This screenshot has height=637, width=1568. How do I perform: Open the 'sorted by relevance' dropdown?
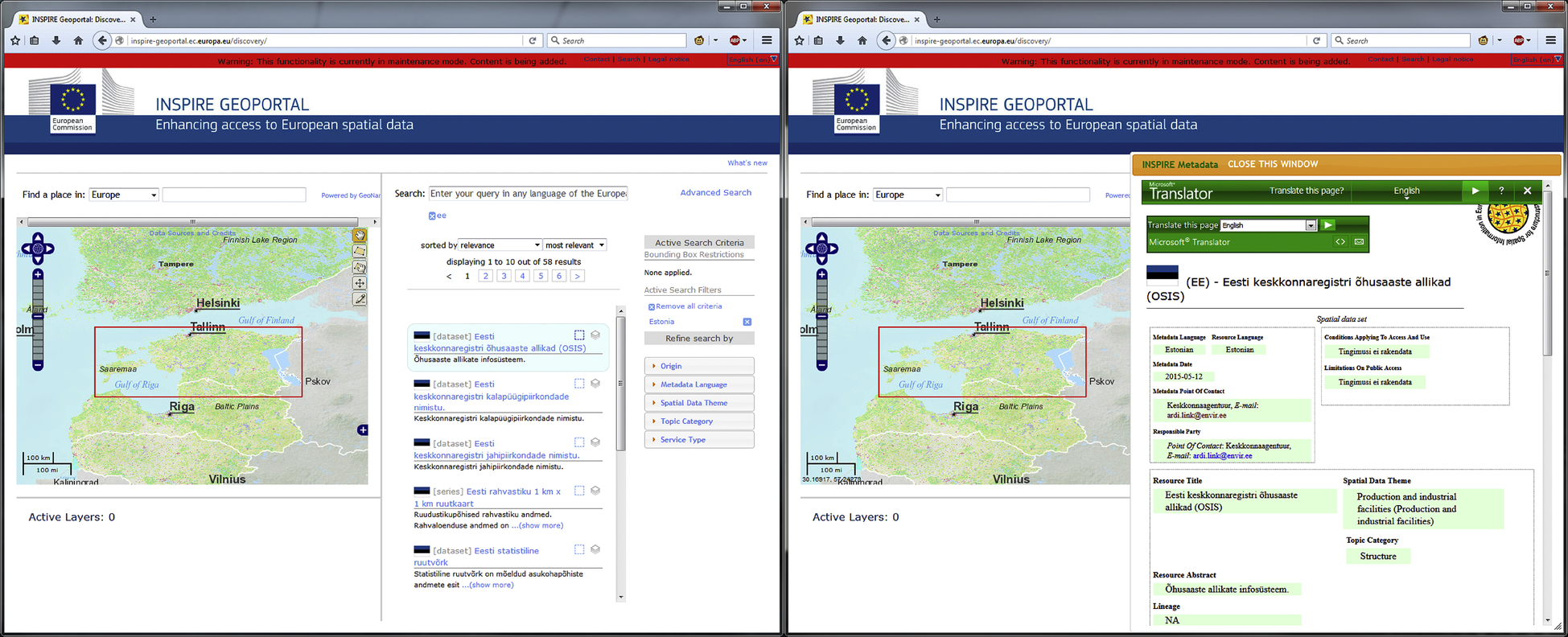[500, 245]
